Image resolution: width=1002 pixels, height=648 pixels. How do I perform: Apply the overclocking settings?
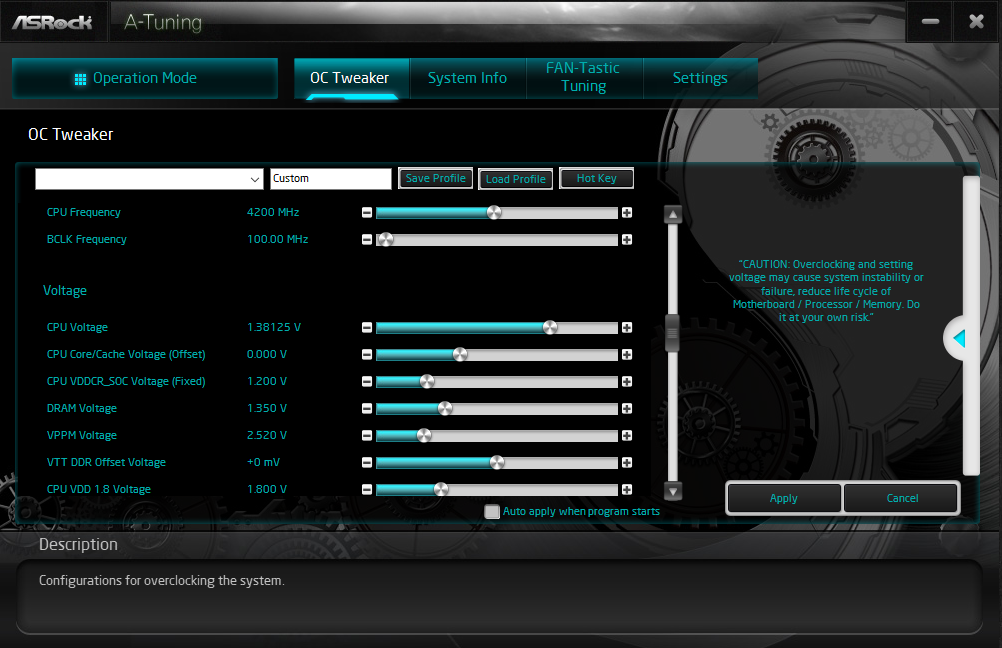pyautogui.click(x=784, y=498)
